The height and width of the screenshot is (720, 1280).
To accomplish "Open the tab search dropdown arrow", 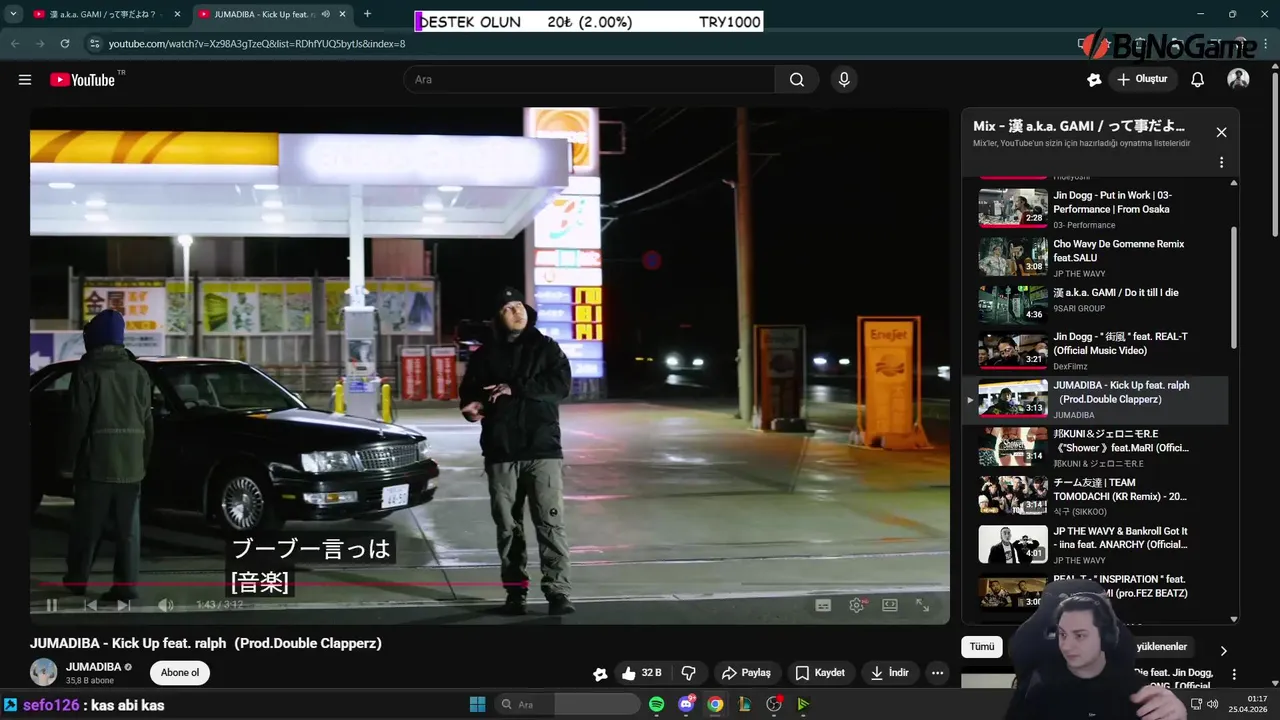I will click(x=13, y=14).
